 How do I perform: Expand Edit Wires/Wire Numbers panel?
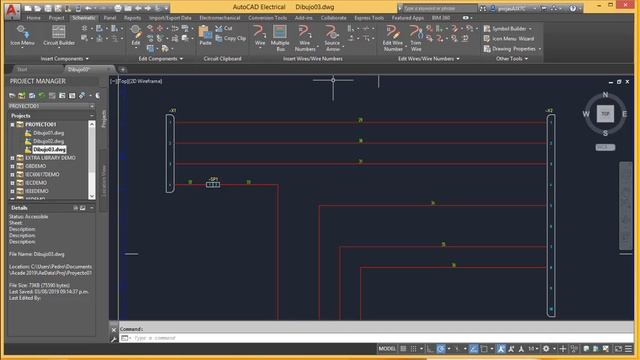pos(429,59)
